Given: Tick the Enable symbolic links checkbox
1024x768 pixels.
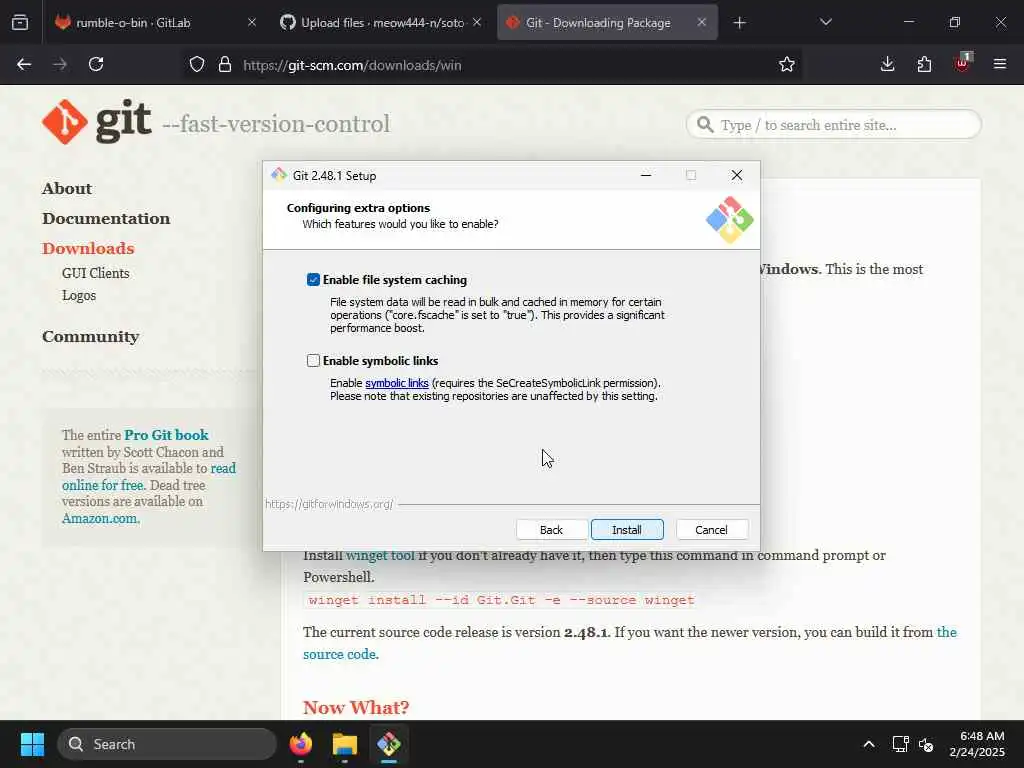Looking at the screenshot, I should (x=313, y=360).
